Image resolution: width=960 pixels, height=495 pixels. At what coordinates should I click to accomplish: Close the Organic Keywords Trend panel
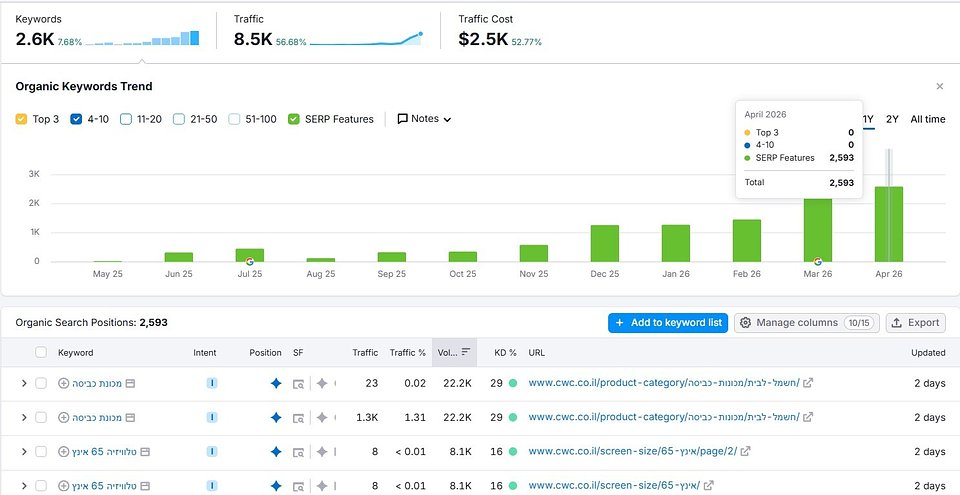[x=939, y=87]
